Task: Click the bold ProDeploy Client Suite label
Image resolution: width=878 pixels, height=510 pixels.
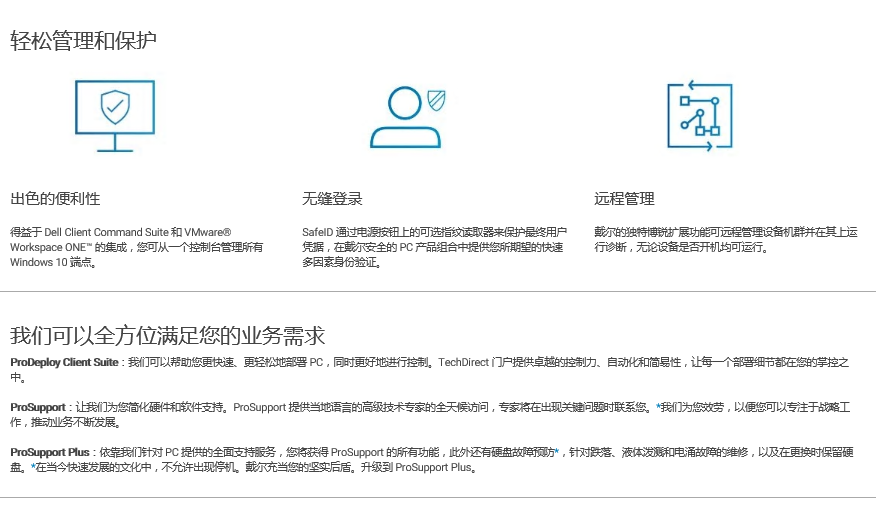Action: (64, 362)
